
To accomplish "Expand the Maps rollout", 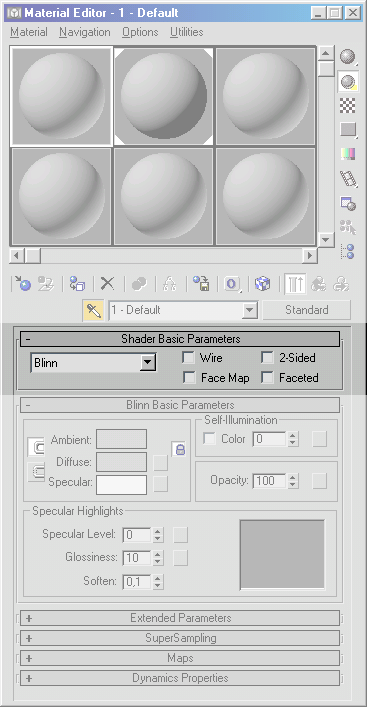I will pyautogui.click(x=180, y=658).
